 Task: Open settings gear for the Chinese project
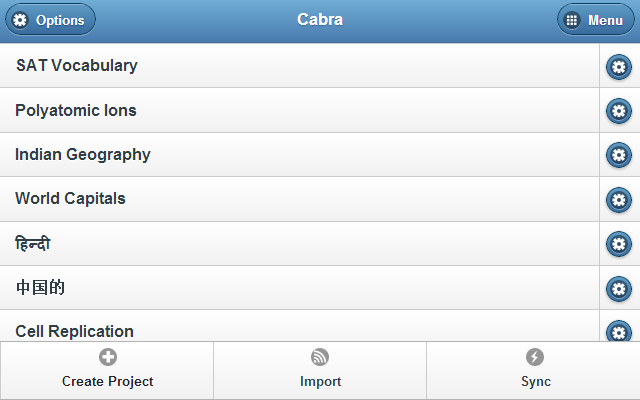click(x=619, y=288)
